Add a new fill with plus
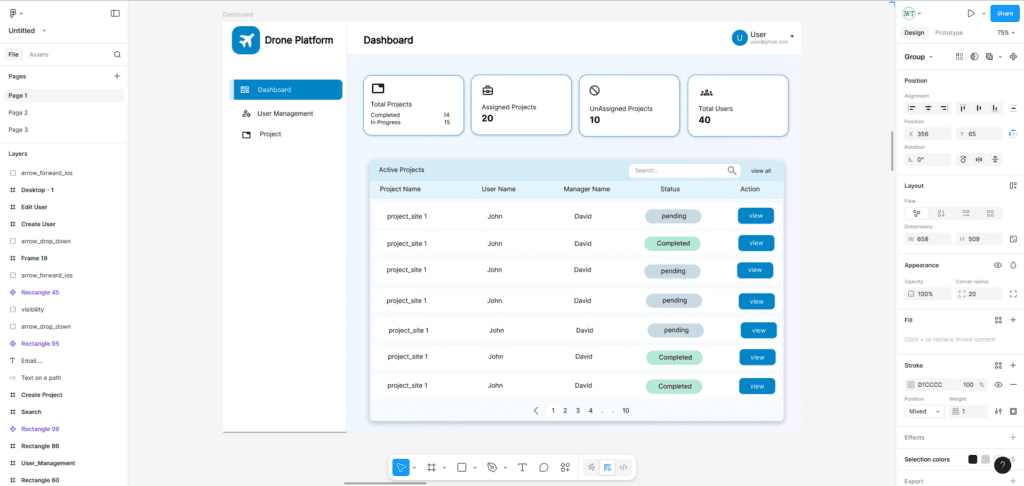Viewport: 1024px width, 486px height. tap(1013, 320)
